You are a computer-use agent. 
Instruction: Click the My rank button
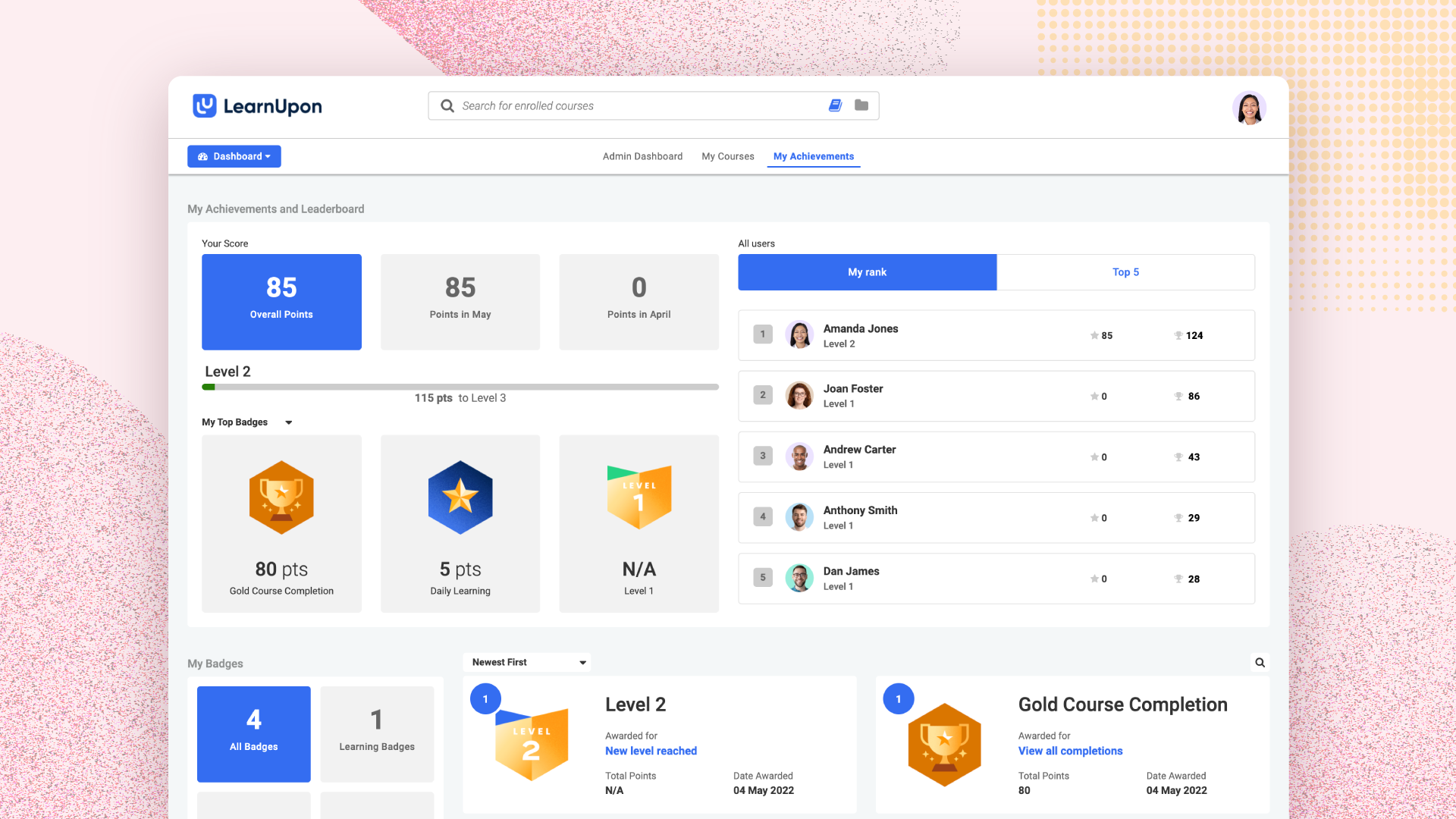pyautogui.click(x=867, y=272)
